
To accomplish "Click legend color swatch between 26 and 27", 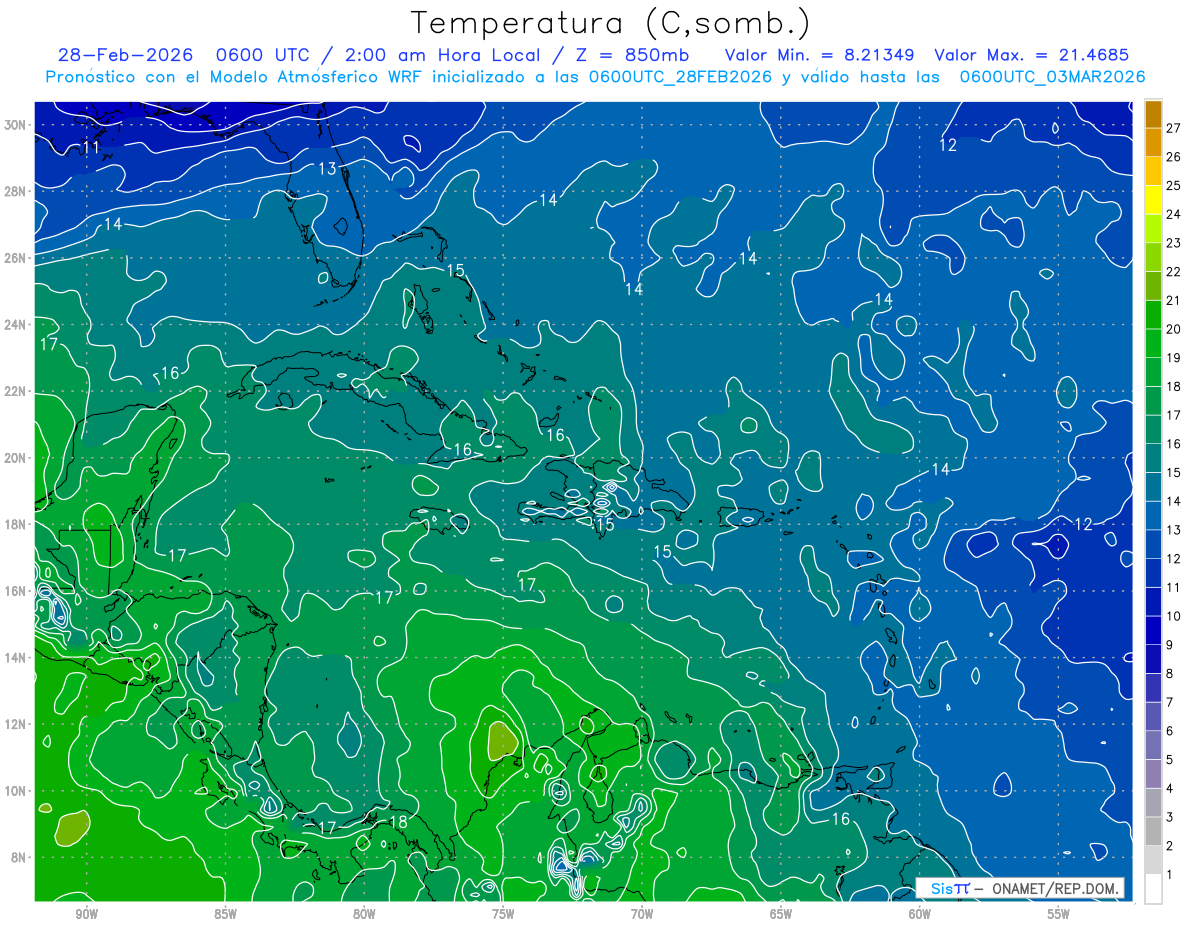I will click(x=1154, y=142).
